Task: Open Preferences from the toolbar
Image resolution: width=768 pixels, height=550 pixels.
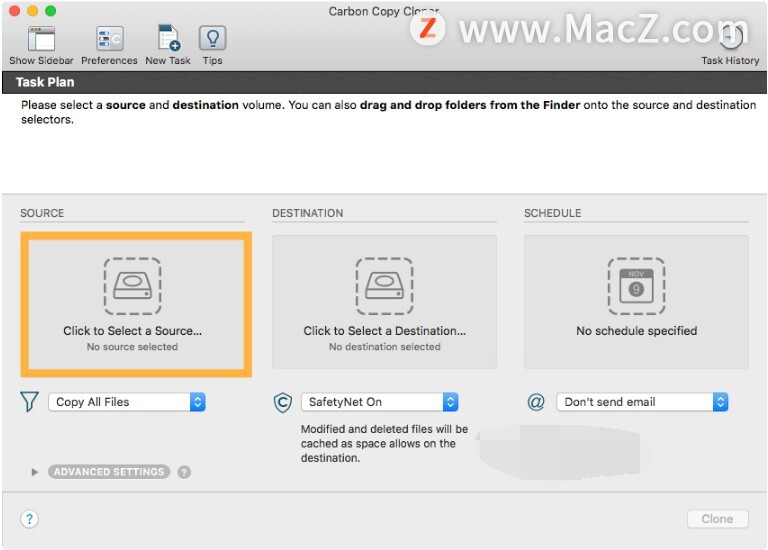Action: pos(109,39)
